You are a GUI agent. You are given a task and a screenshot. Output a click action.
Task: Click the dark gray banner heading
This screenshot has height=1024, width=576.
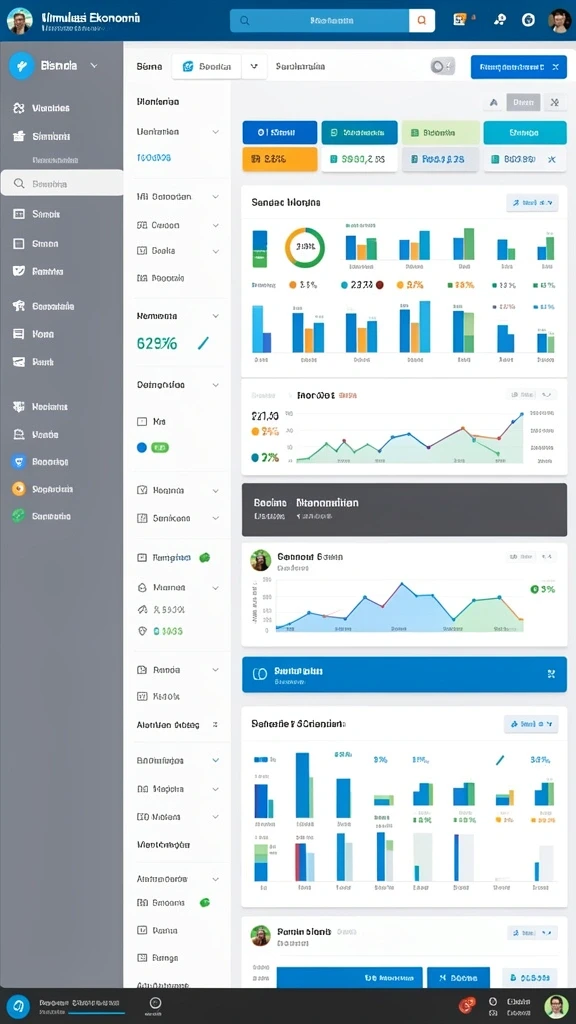306,503
